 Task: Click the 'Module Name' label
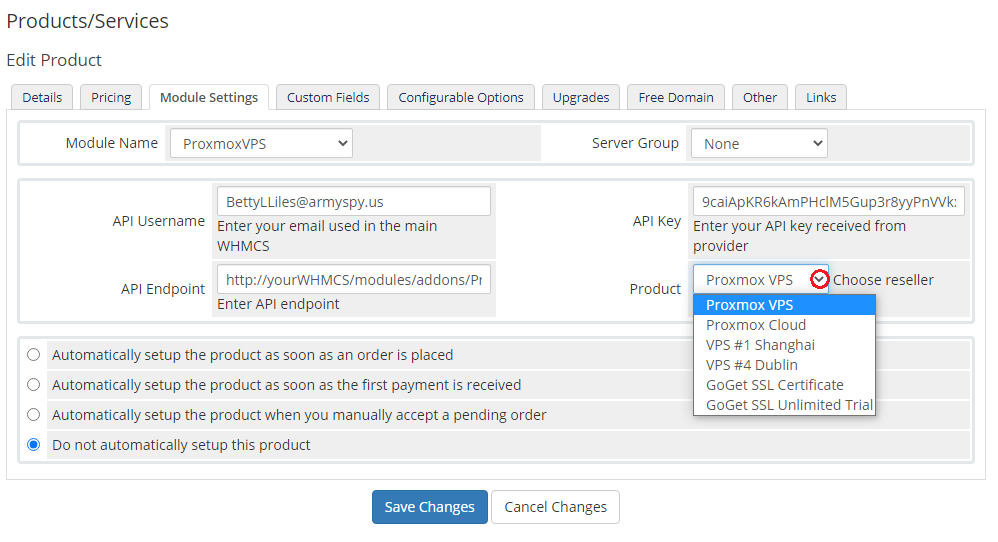[111, 143]
